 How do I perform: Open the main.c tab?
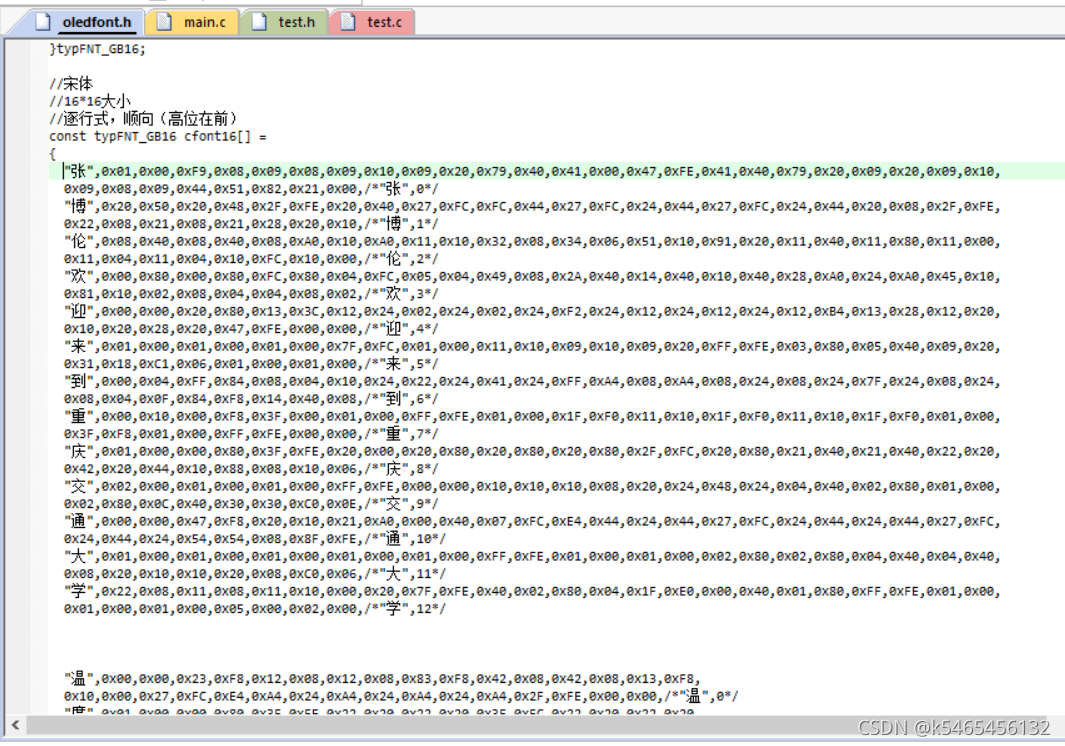click(x=192, y=22)
